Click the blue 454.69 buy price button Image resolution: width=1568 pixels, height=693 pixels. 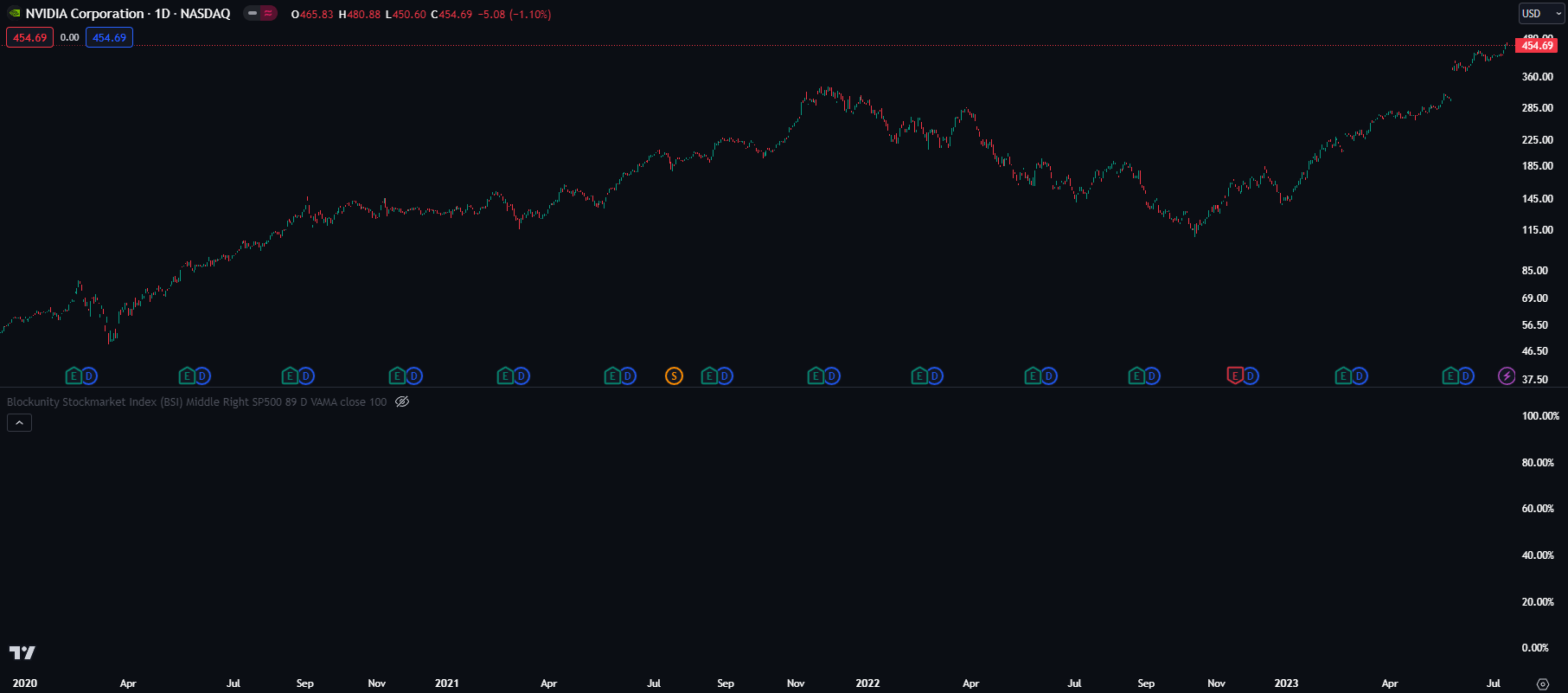pos(109,38)
